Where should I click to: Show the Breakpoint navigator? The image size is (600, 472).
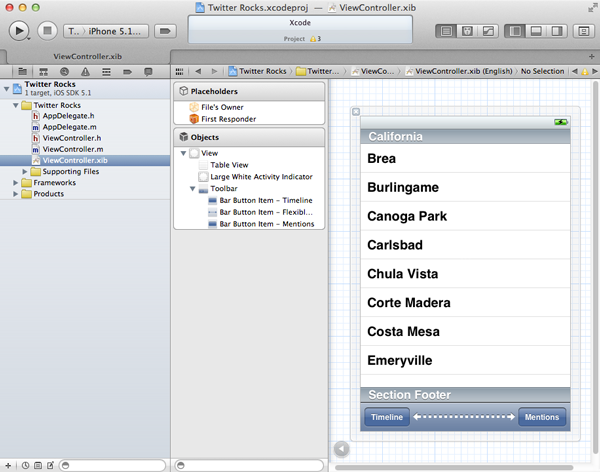[127, 72]
